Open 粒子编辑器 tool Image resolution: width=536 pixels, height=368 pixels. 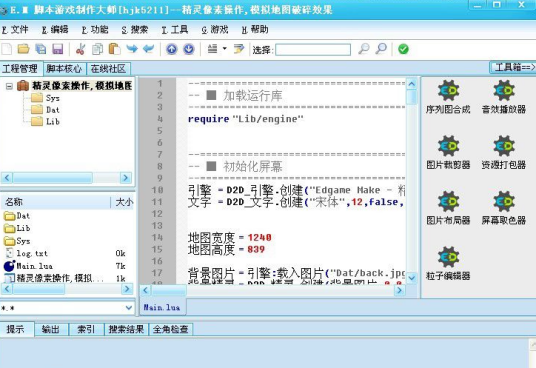click(x=448, y=263)
